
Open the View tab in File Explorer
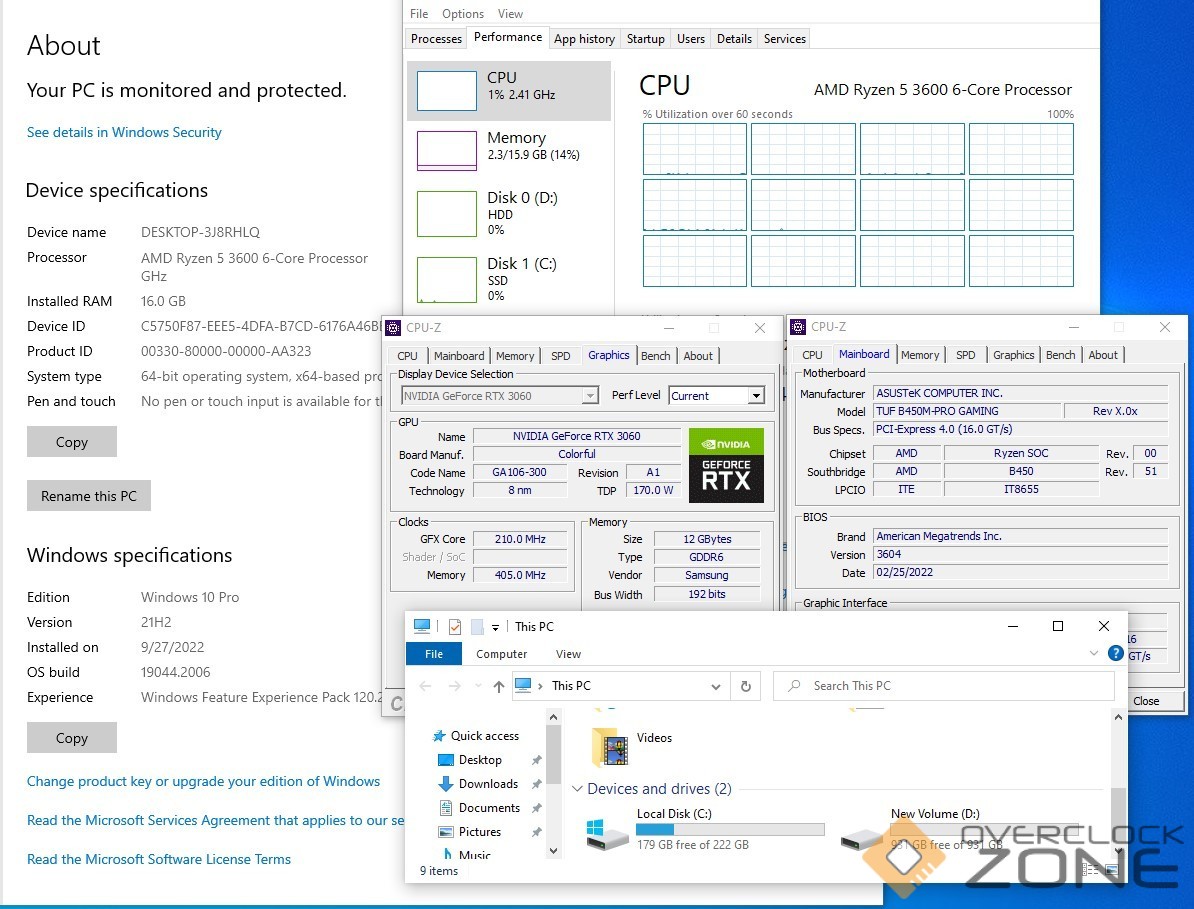(x=568, y=654)
